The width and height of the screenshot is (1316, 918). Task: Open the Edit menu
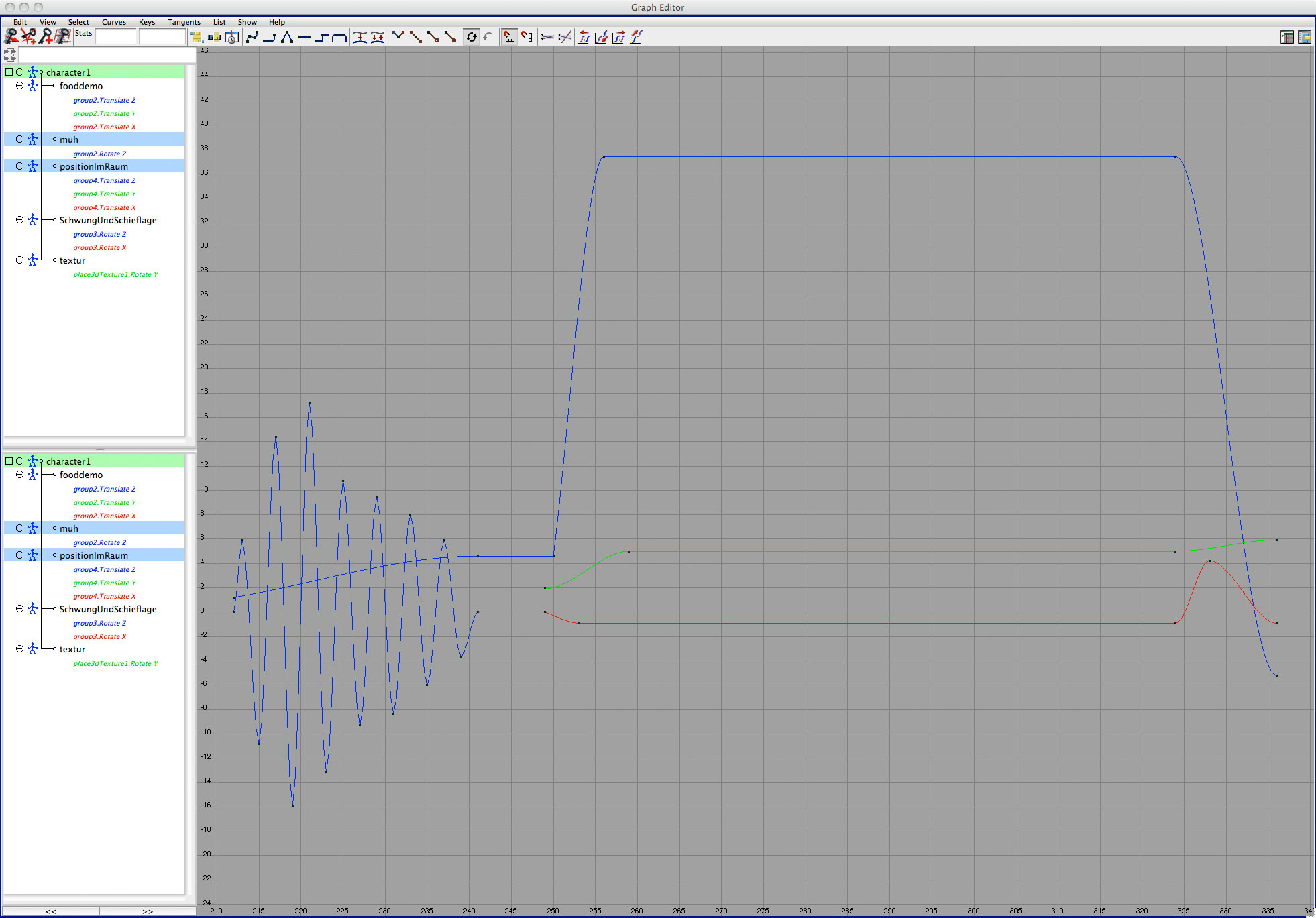(20, 22)
